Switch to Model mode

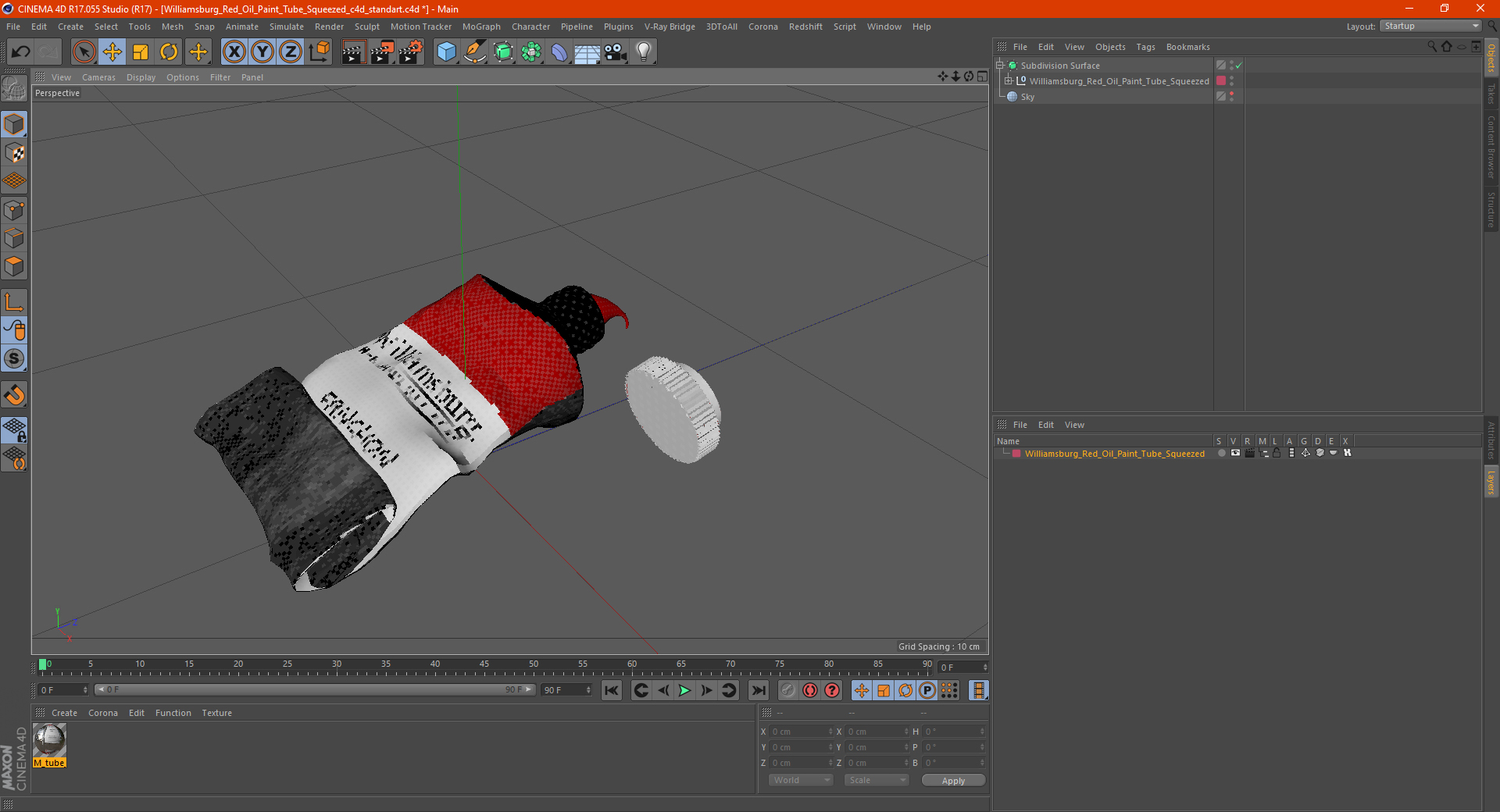point(15,125)
